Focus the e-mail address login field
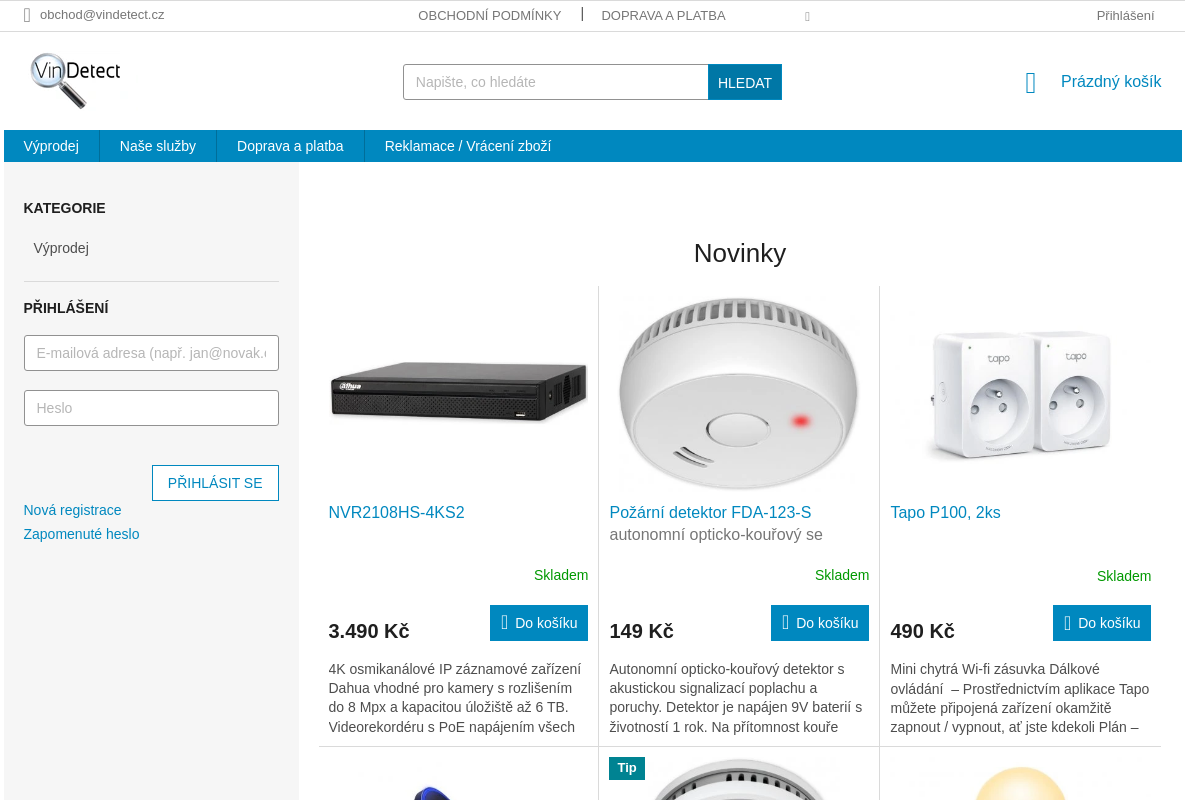 [x=151, y=353]
